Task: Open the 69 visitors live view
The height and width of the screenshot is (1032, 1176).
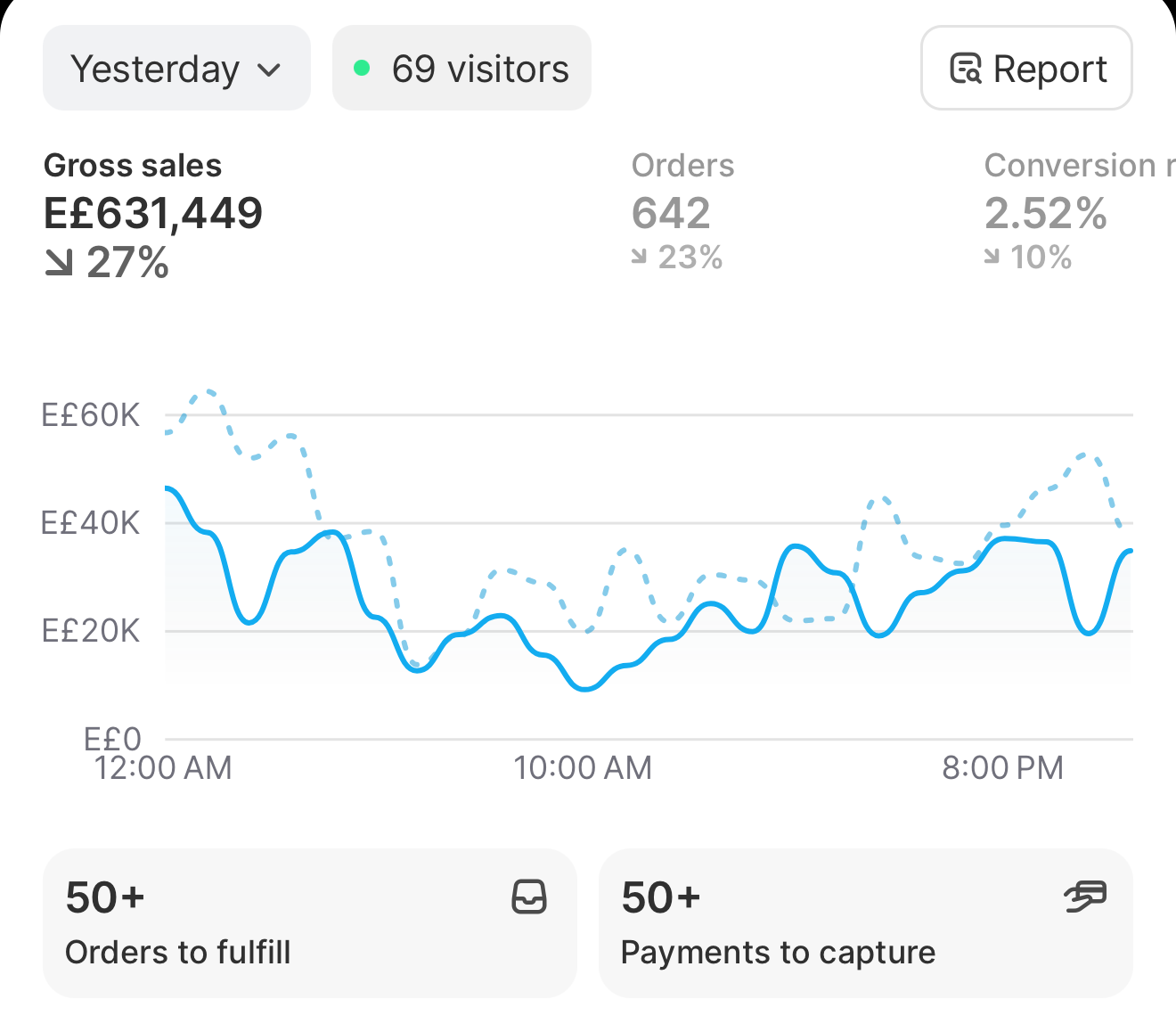Action: coord(461,69)
